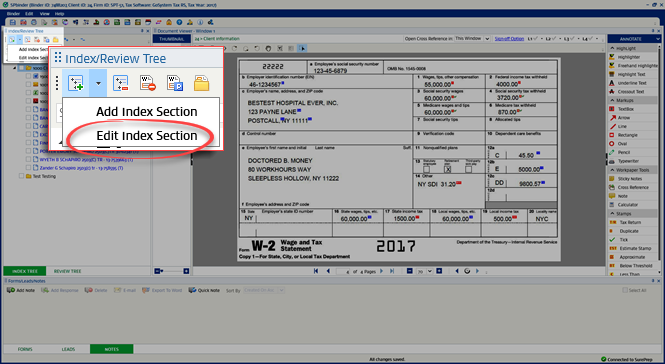Screen dimensions: 665x364
Task: Collapse the Stamps section
Action: [x=612, y=213]
